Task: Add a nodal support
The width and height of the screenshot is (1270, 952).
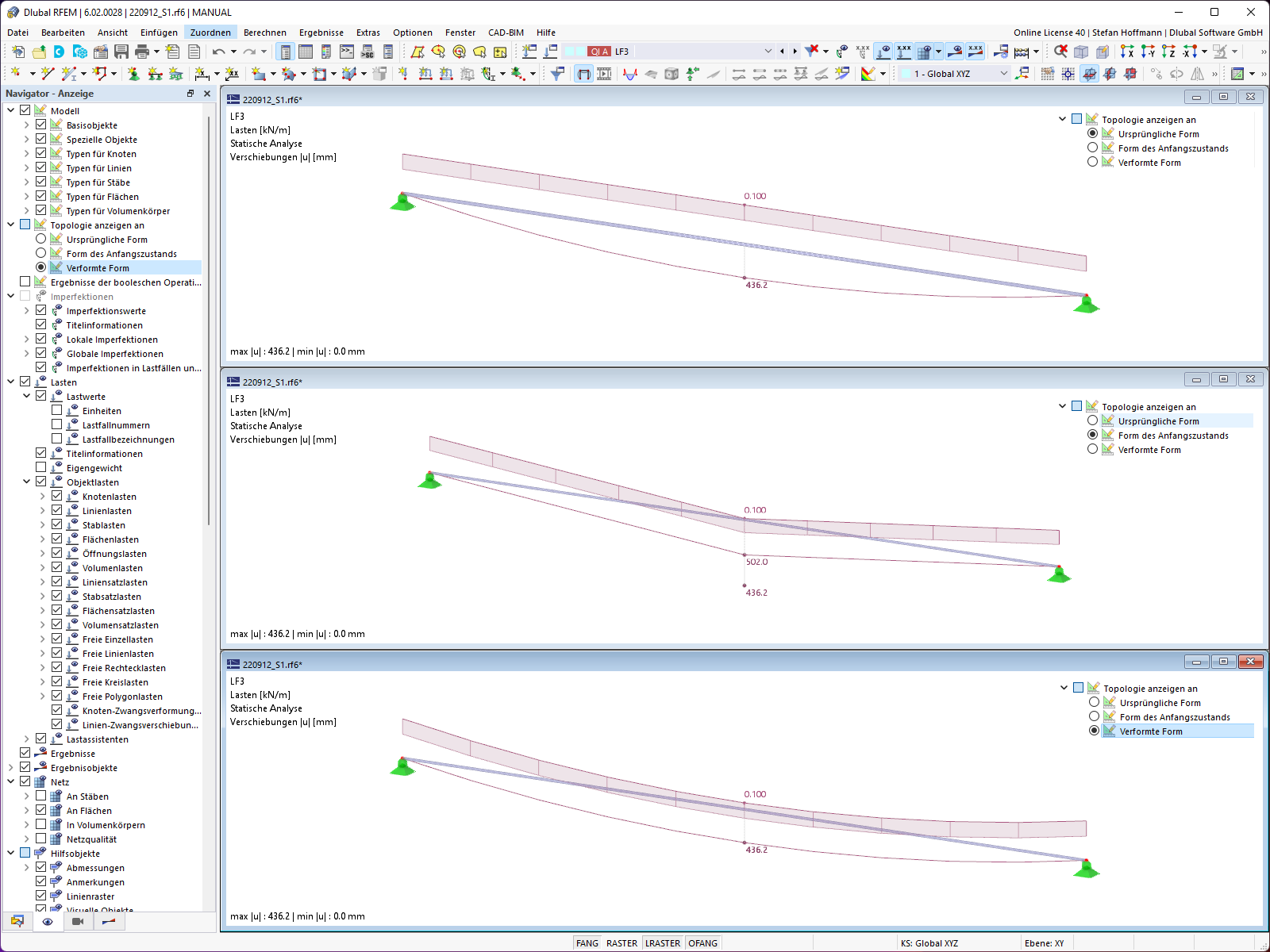Action: tap(133, 74)
